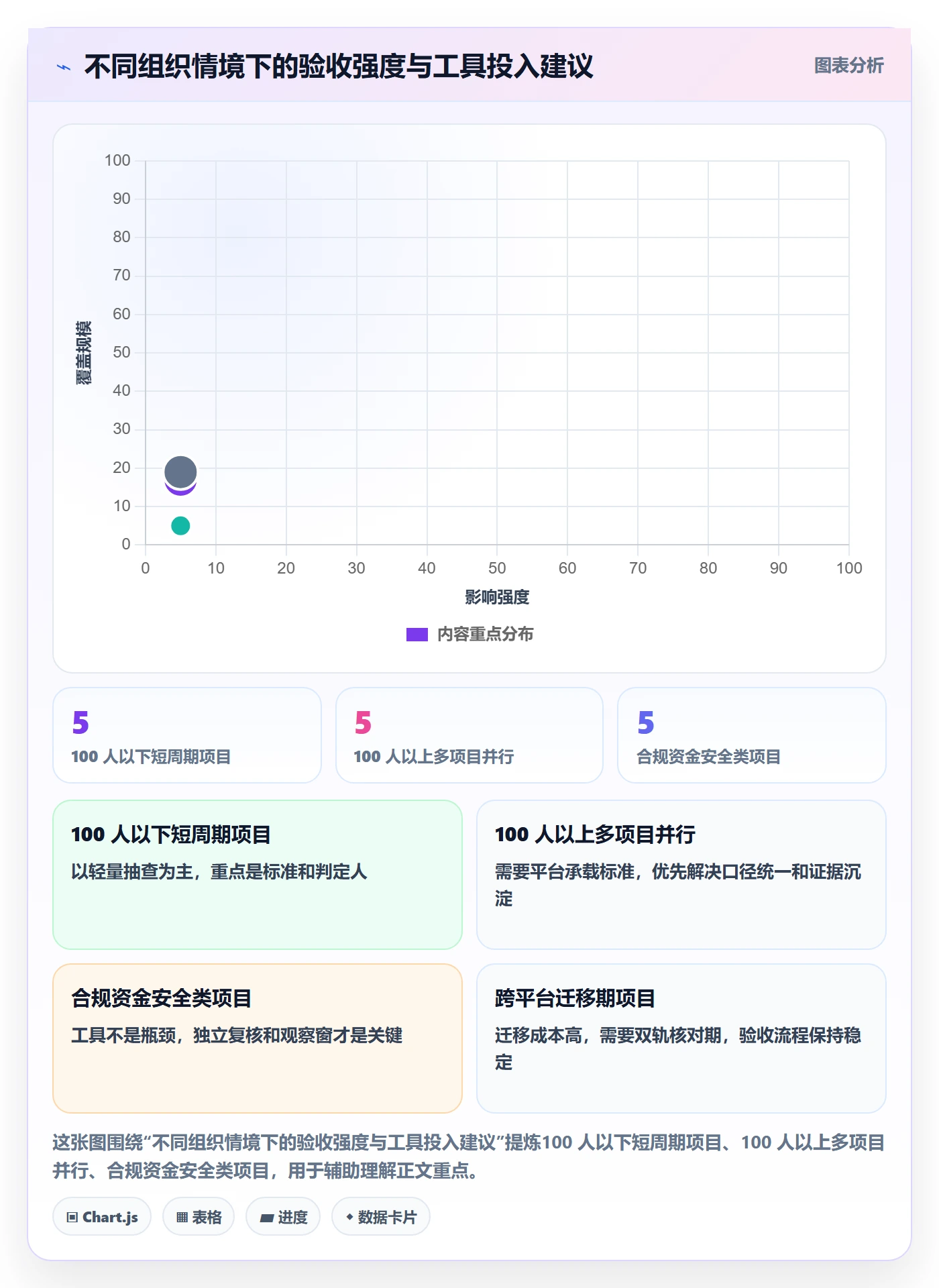Image resolution: width=939 pixels, height=1288 pixels.
Task: Click the 图表分析 label in the header
Action: [x=848, y=65]
